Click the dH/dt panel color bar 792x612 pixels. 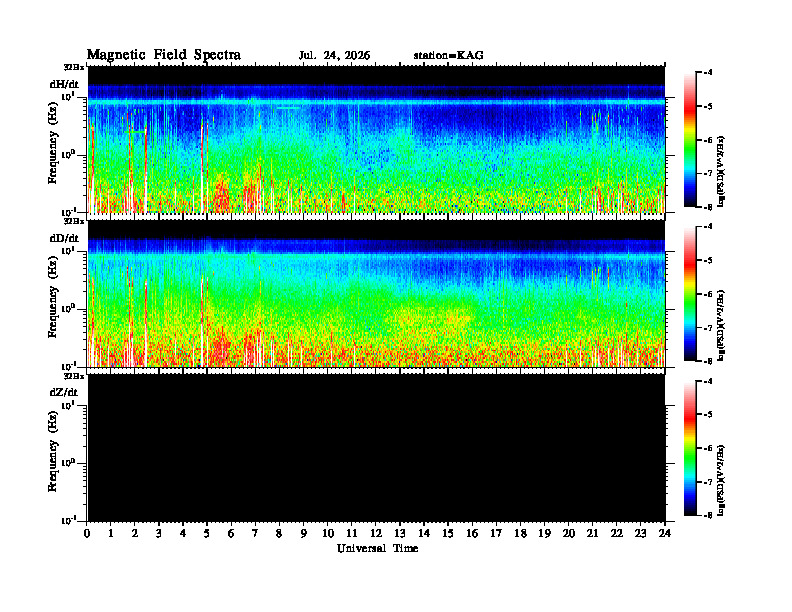[x=689, y=140]
